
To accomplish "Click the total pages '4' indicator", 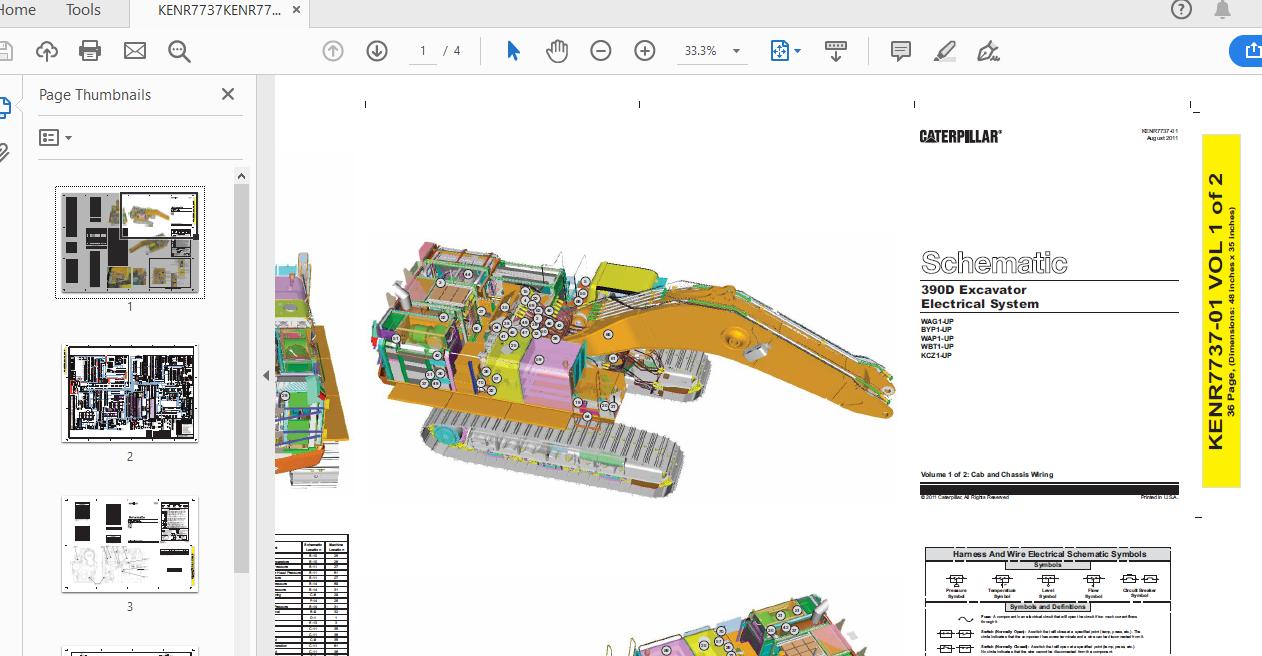I will coord(457,51).
